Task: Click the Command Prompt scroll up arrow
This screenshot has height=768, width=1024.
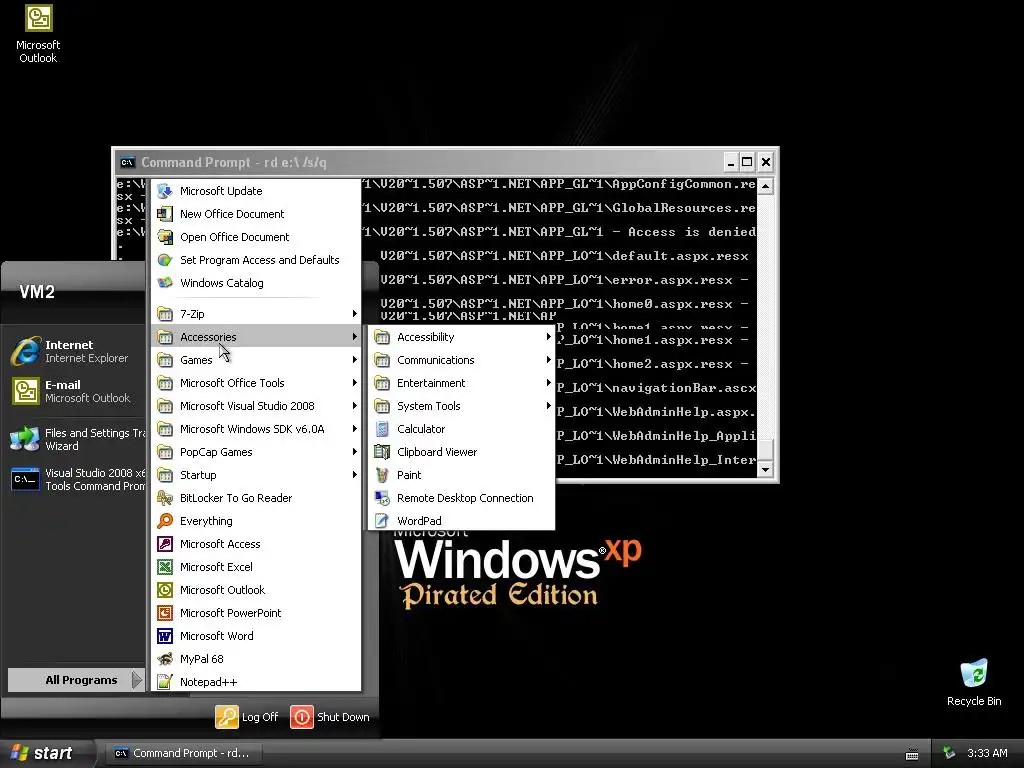Action: (x=765, y=186)
